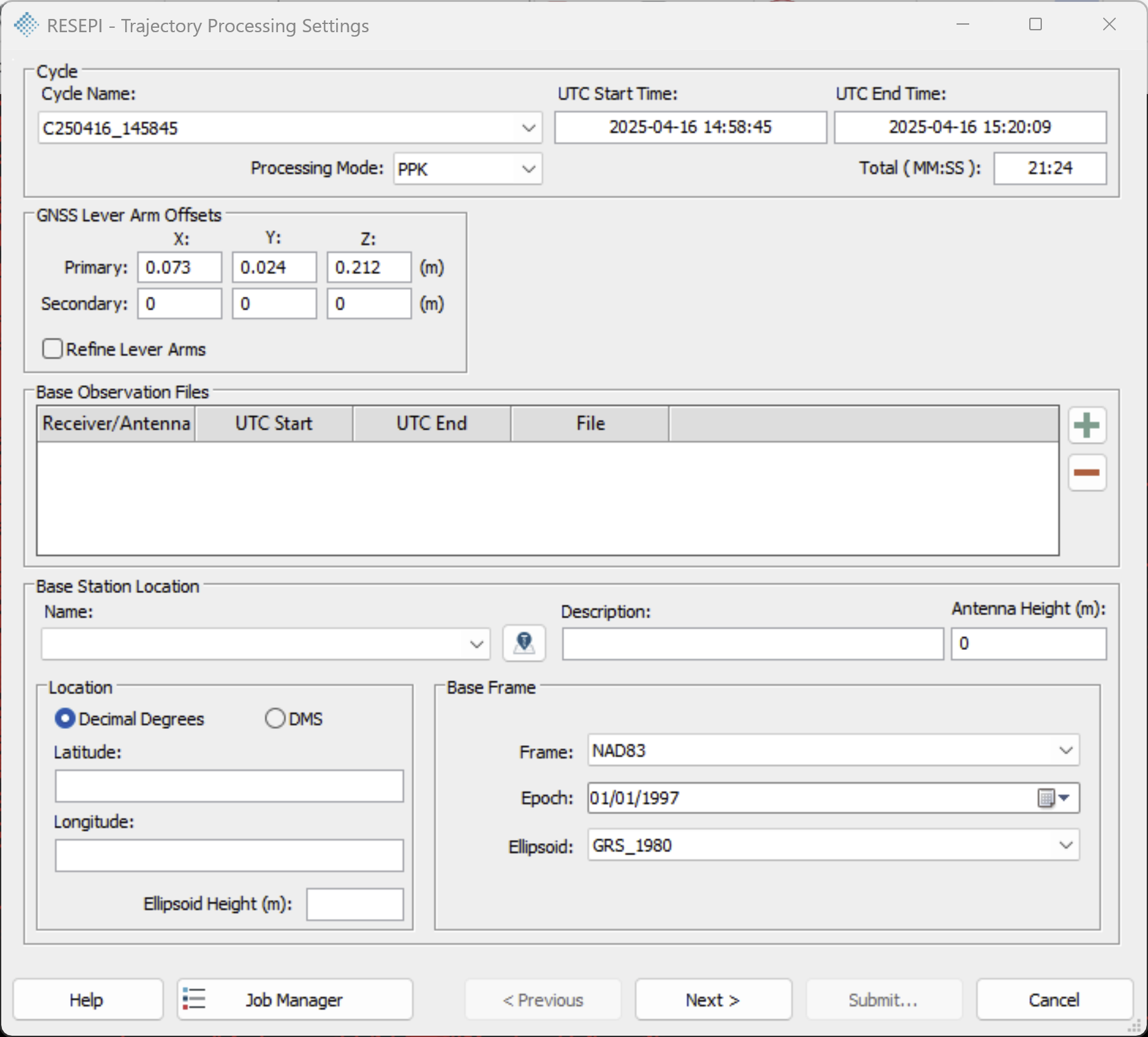1148x1037 pixels.
Task: Open the Ellipsoid GRS_1980 dropdown
Action: 1065,845
